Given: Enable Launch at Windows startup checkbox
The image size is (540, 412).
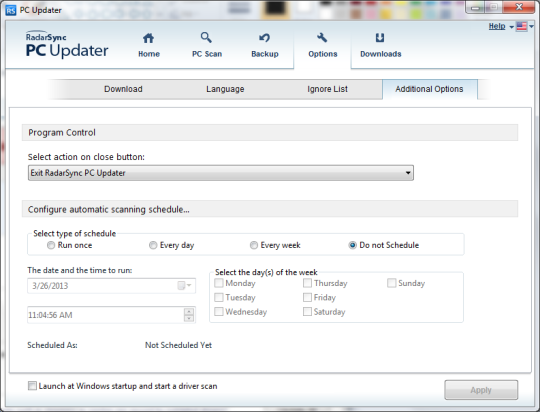Looking at the screenshot, I should point(32,386).
